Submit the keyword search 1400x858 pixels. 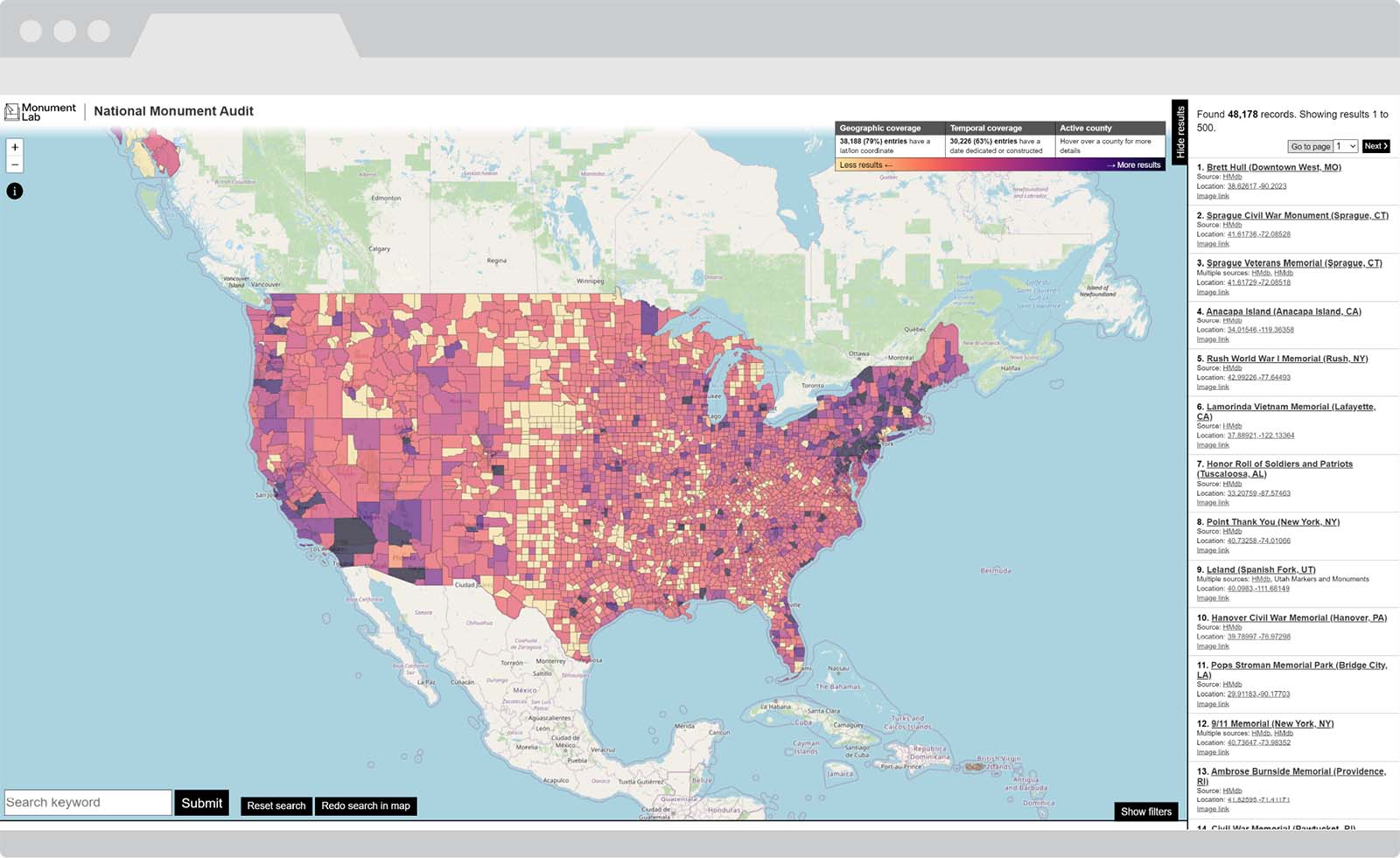(x=202, y=803)
